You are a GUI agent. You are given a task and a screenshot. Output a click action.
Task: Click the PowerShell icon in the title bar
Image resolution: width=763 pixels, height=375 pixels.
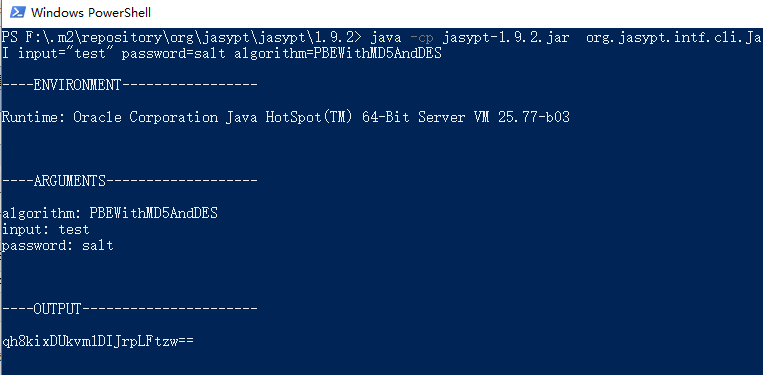coord(18,12)
